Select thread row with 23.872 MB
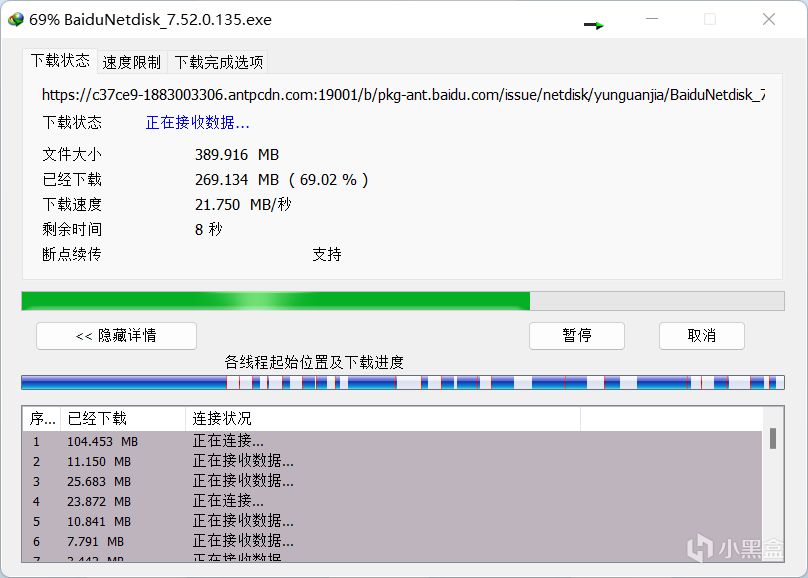808x578 pixels. click(392, 501)
